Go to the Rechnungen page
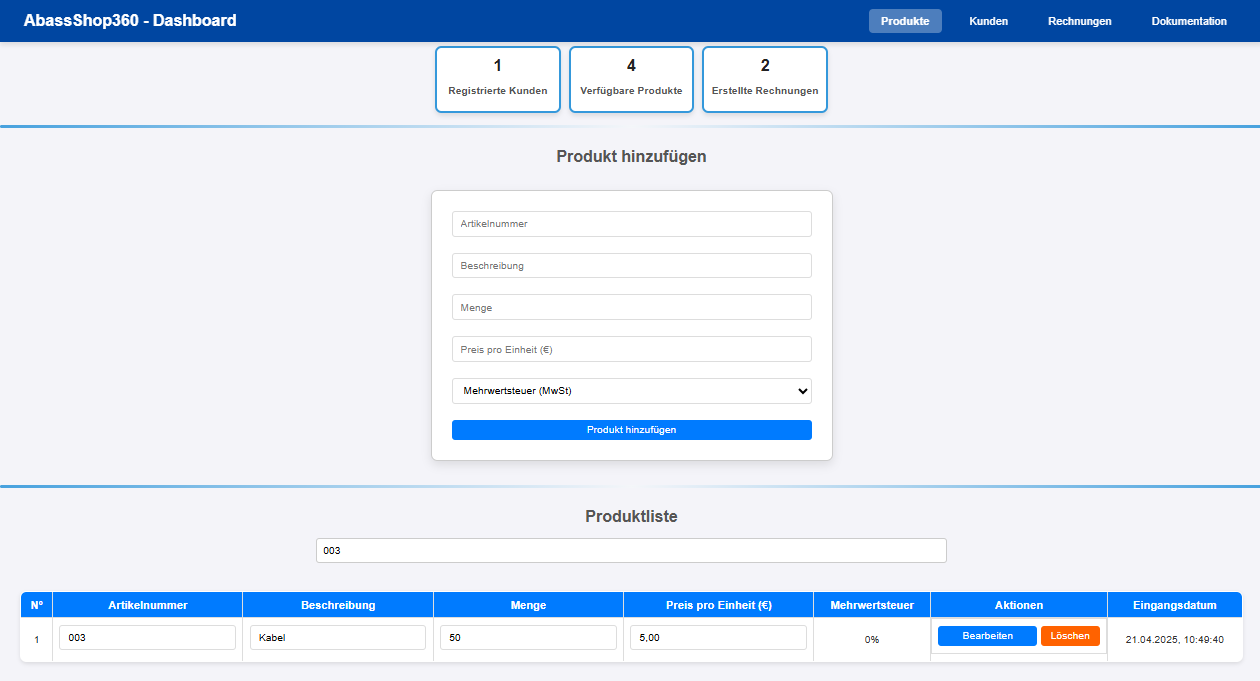This screenshot has width=1260, height=681. click(x=1079, y=21)
